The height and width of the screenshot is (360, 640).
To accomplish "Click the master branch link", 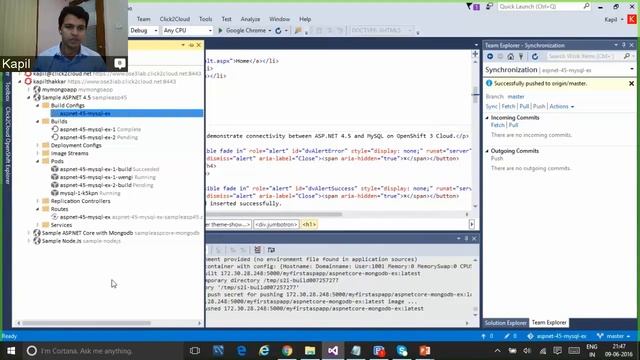I will 516,97.
